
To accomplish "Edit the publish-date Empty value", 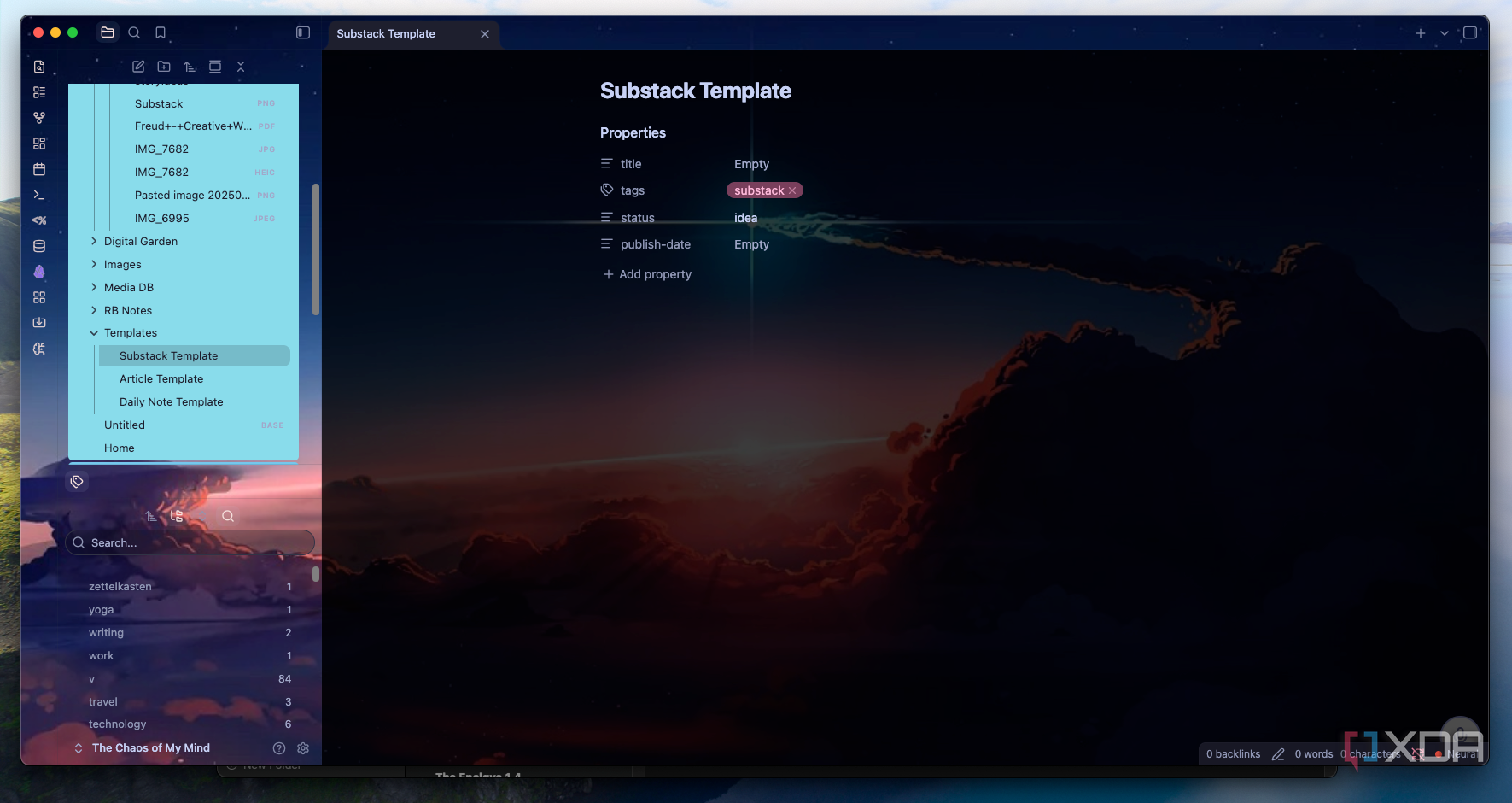I will (751, 244).
